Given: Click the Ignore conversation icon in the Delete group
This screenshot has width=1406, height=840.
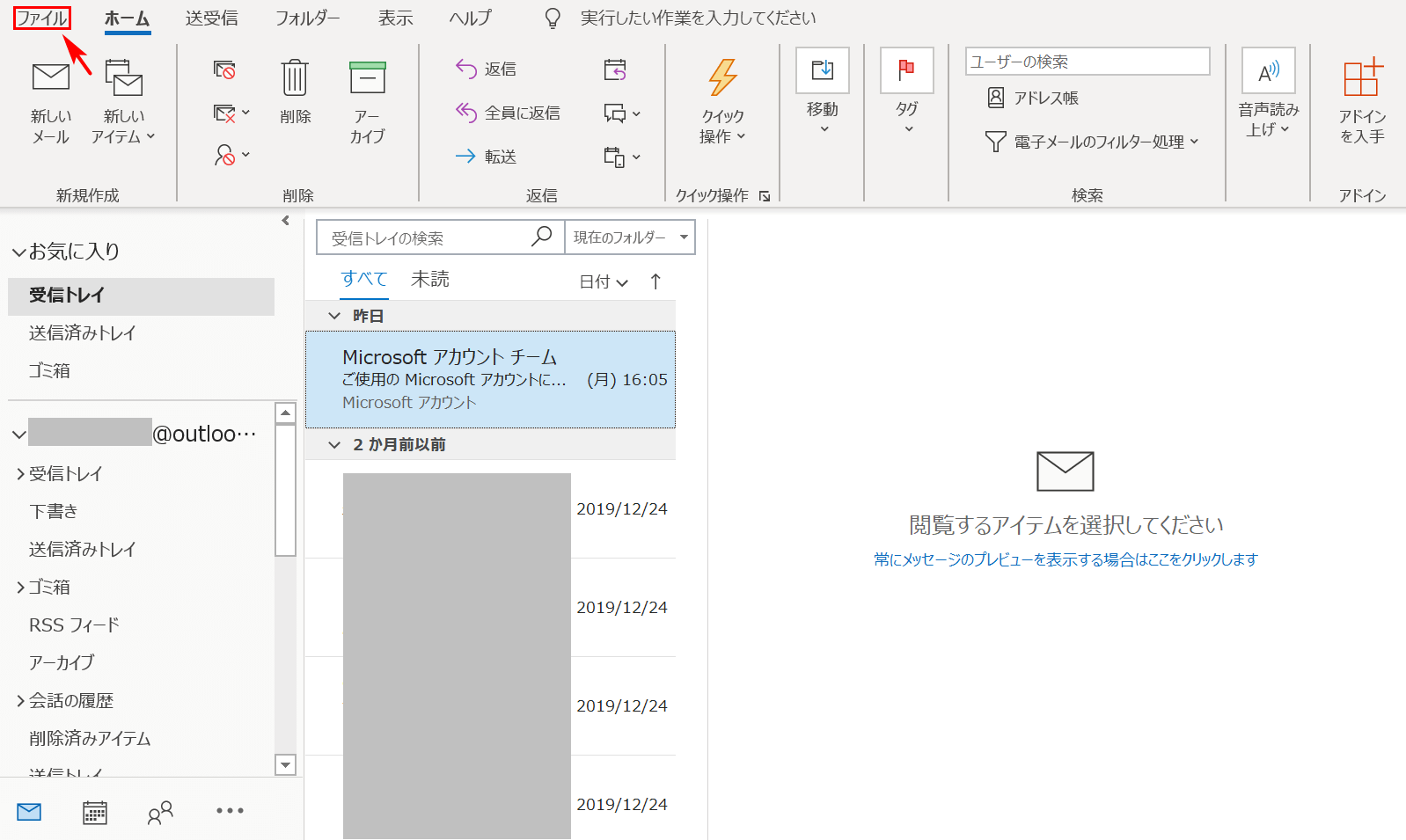Looking at the screenshot, I should tap(224, 69).
